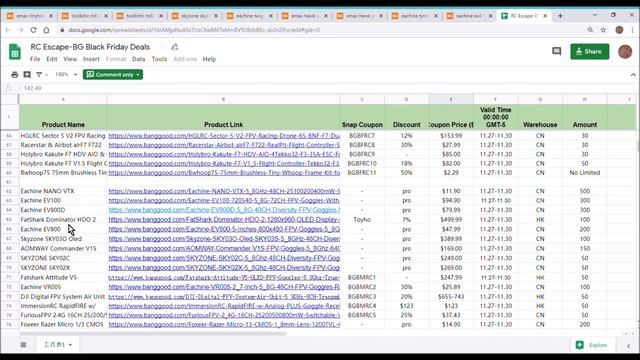The height and width of the screenshot is (360, 640).
Task: Select the price cell $655-743
Action: coord(451,297)
